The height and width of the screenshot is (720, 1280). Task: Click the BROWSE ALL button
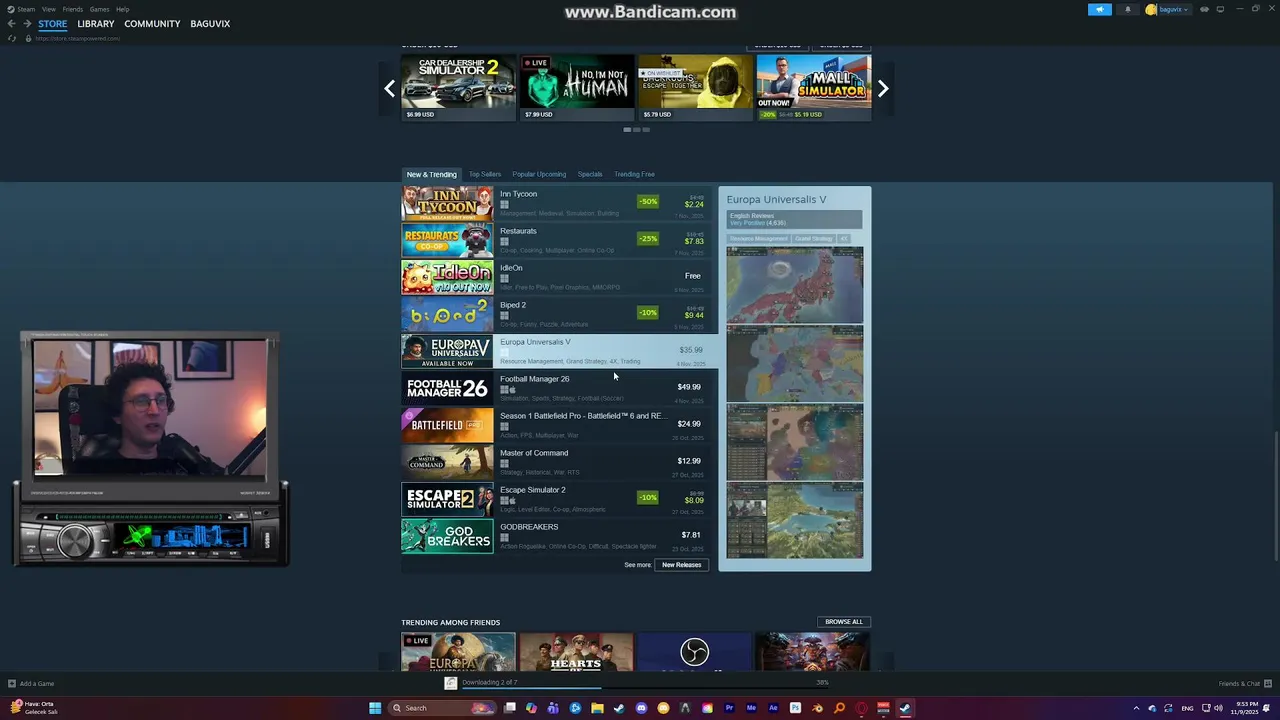(844, 622)
